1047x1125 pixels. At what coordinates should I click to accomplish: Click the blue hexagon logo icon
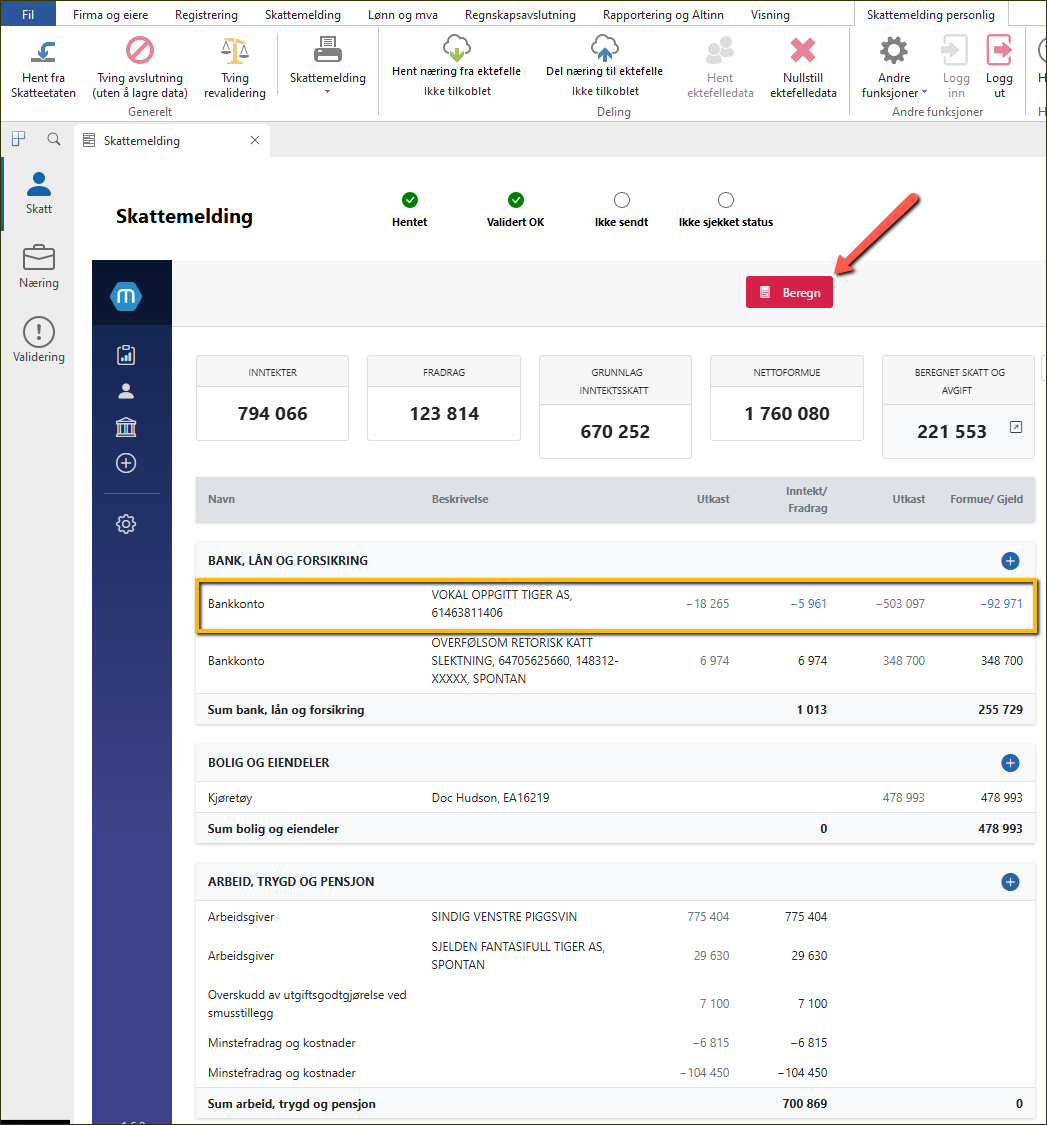pos(126,296)
